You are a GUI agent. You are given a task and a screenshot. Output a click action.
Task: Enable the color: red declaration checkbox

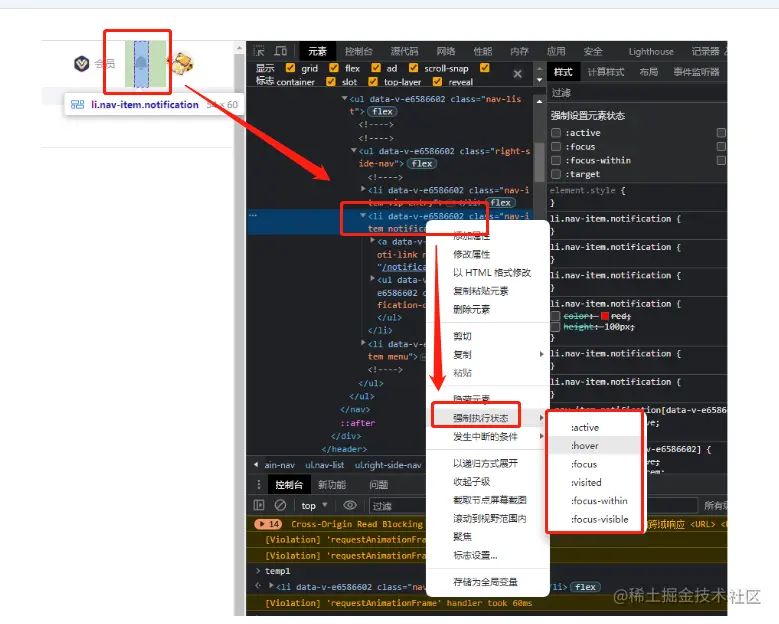click(555, 316)
